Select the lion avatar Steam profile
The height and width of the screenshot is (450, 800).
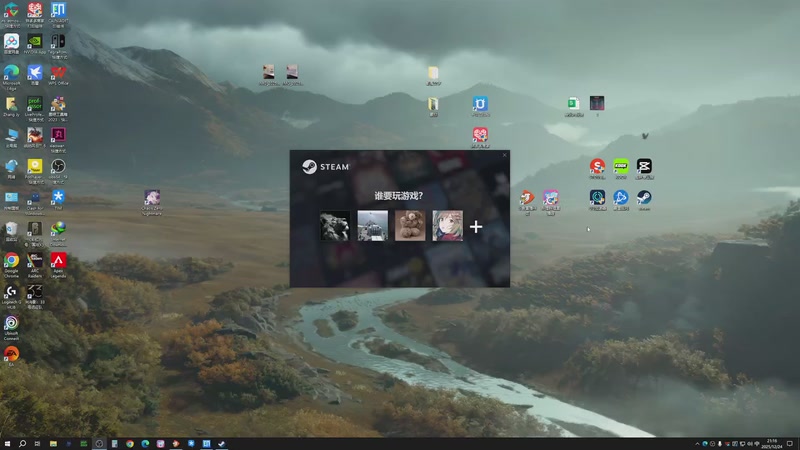pos(335,226)
